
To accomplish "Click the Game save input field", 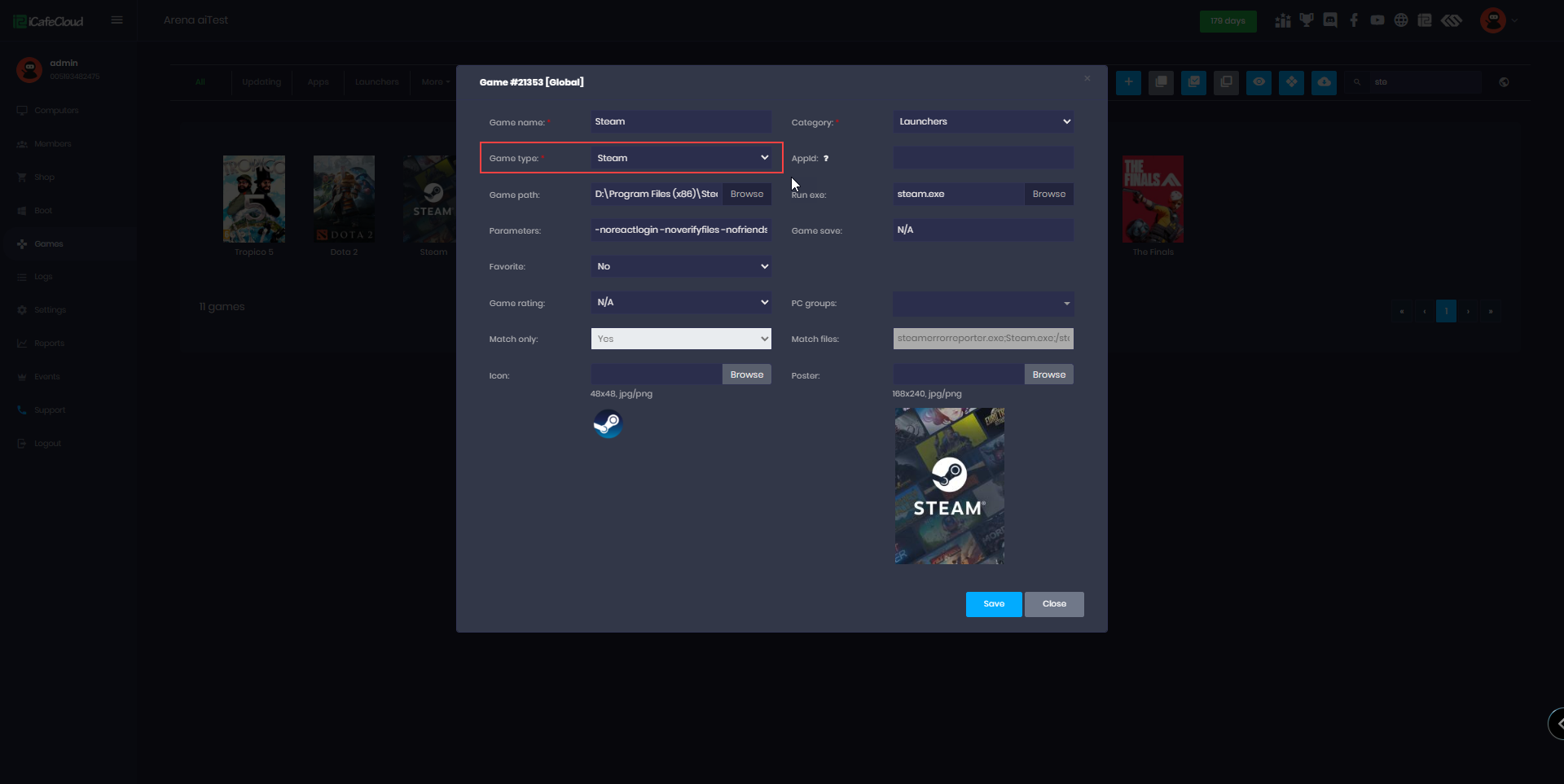I will tap(983, 230).
